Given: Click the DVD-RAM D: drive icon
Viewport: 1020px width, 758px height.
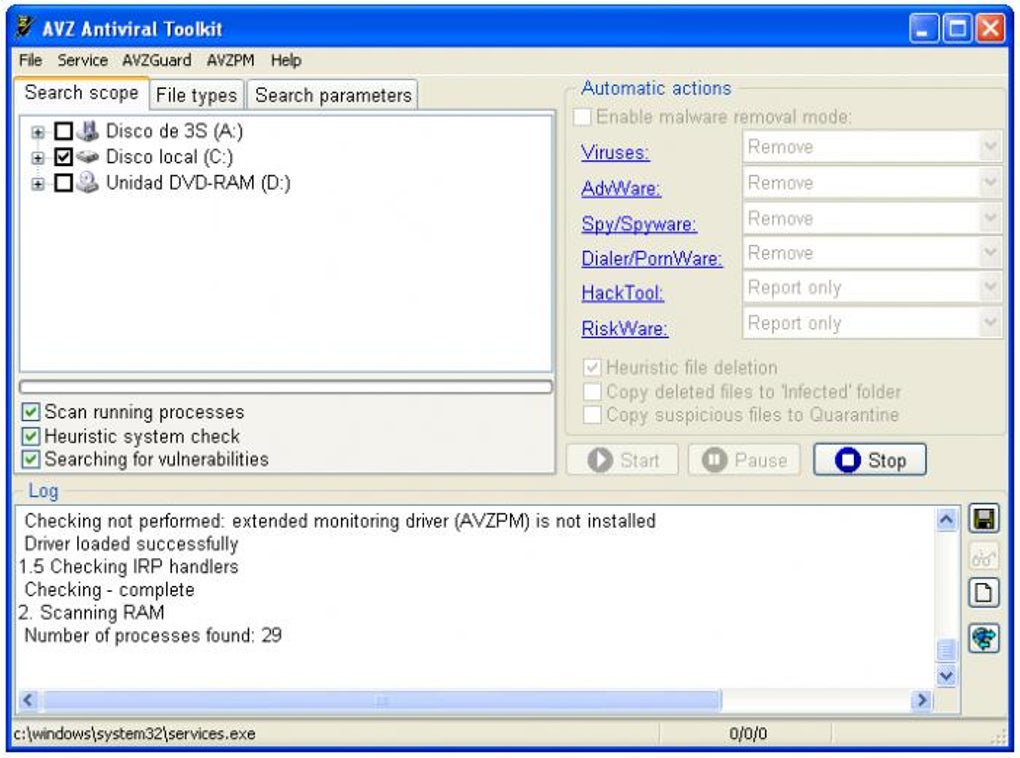Looking at the screenshot, I should click(87, 183).
